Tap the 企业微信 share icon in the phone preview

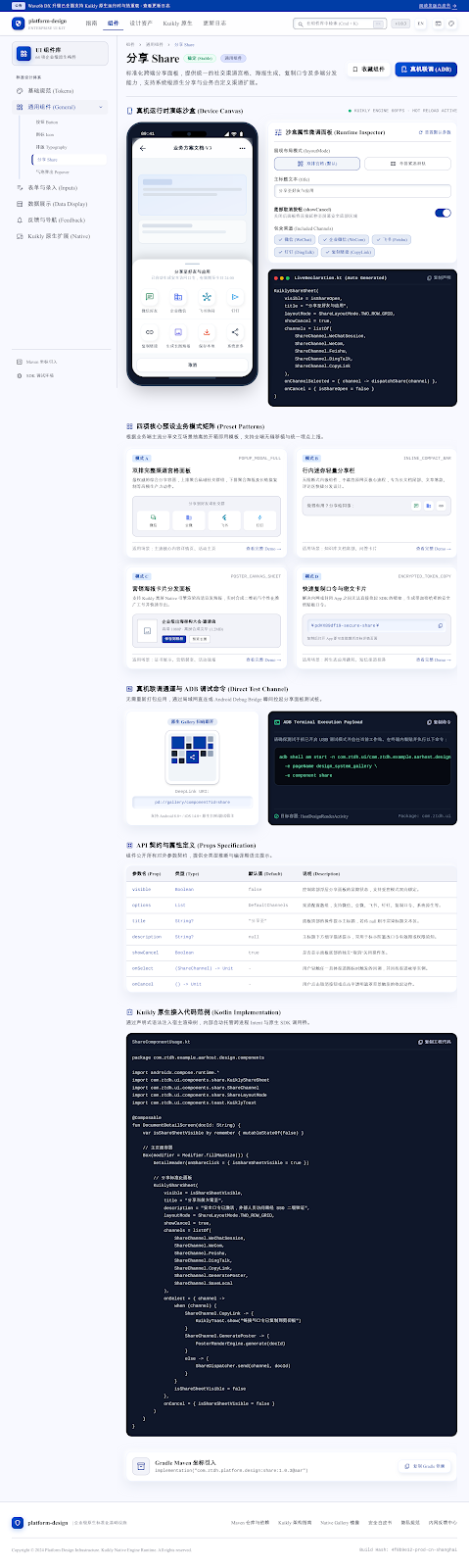click(178, 298)
